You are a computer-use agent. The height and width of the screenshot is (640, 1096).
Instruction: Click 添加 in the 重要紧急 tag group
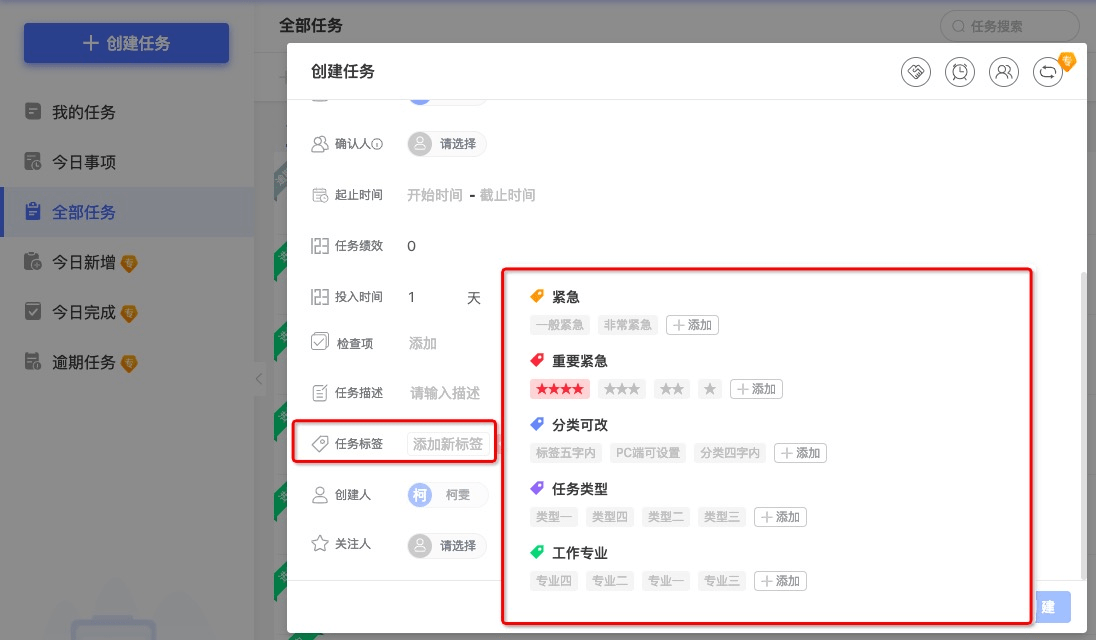(x=756, y=389)
